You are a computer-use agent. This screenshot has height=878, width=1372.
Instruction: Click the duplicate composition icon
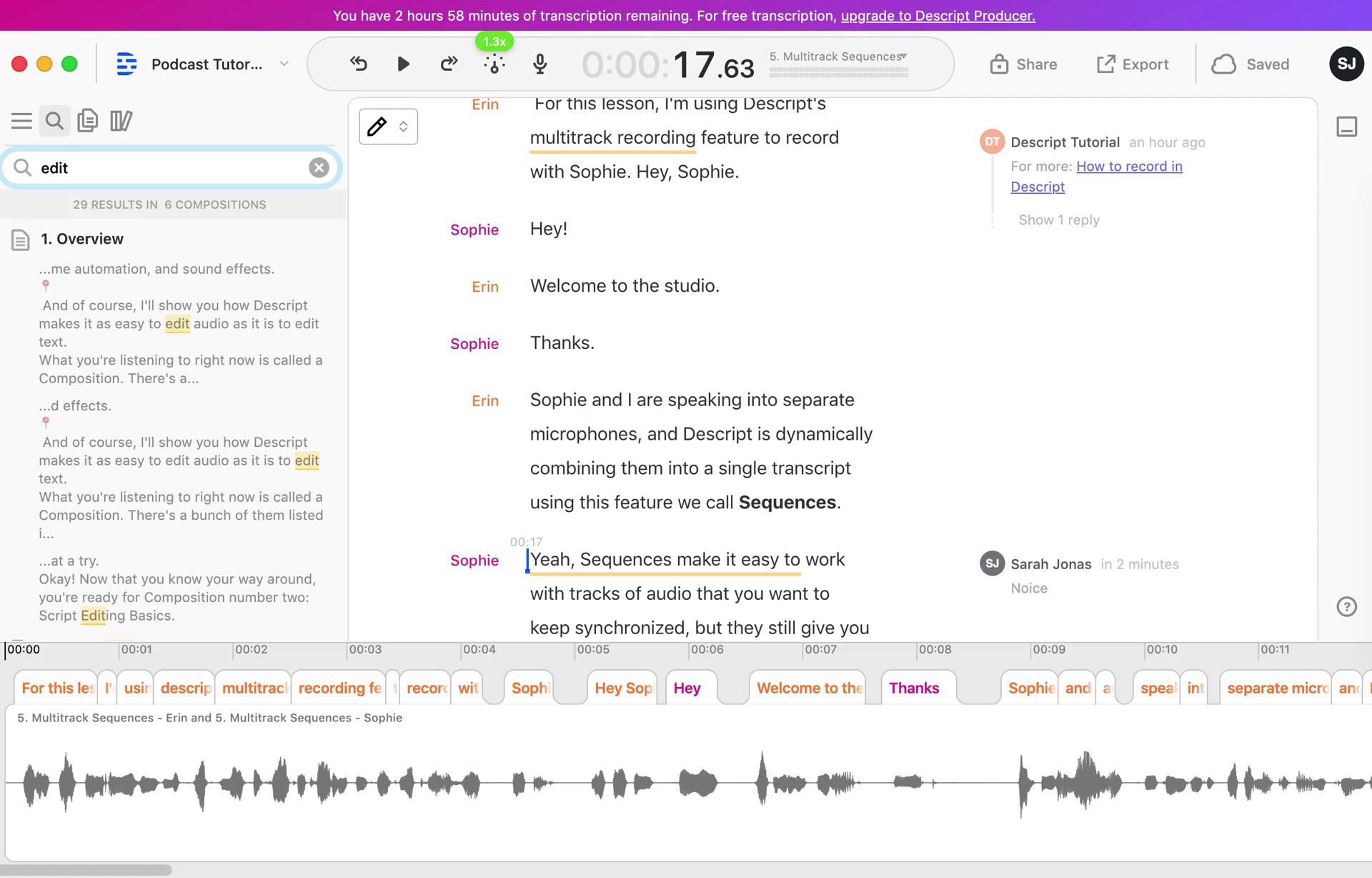tap(87, 120)
